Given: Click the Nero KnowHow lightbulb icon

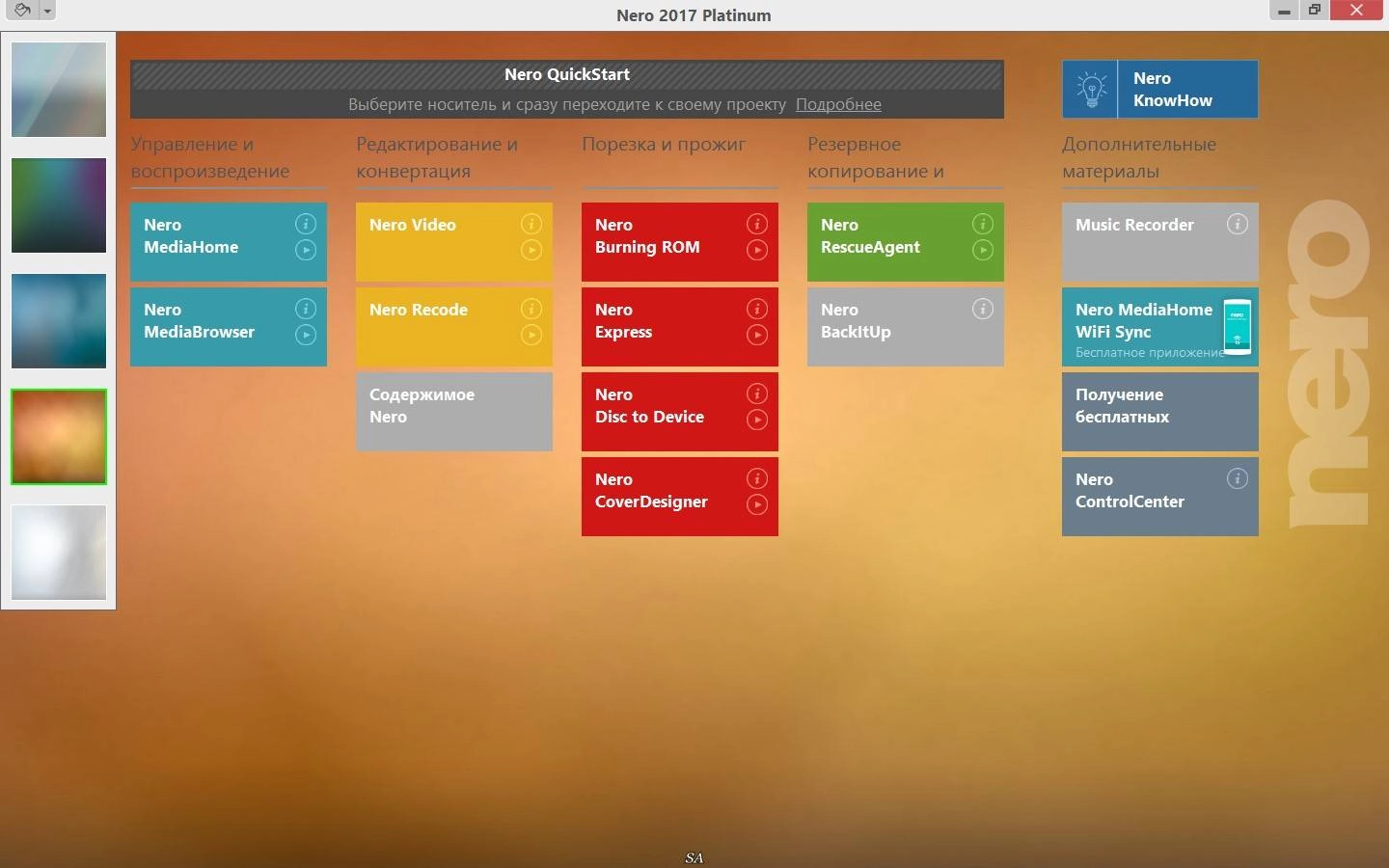Looking at the screenshot, I should pyautogui.click(x=1091, y=89).
